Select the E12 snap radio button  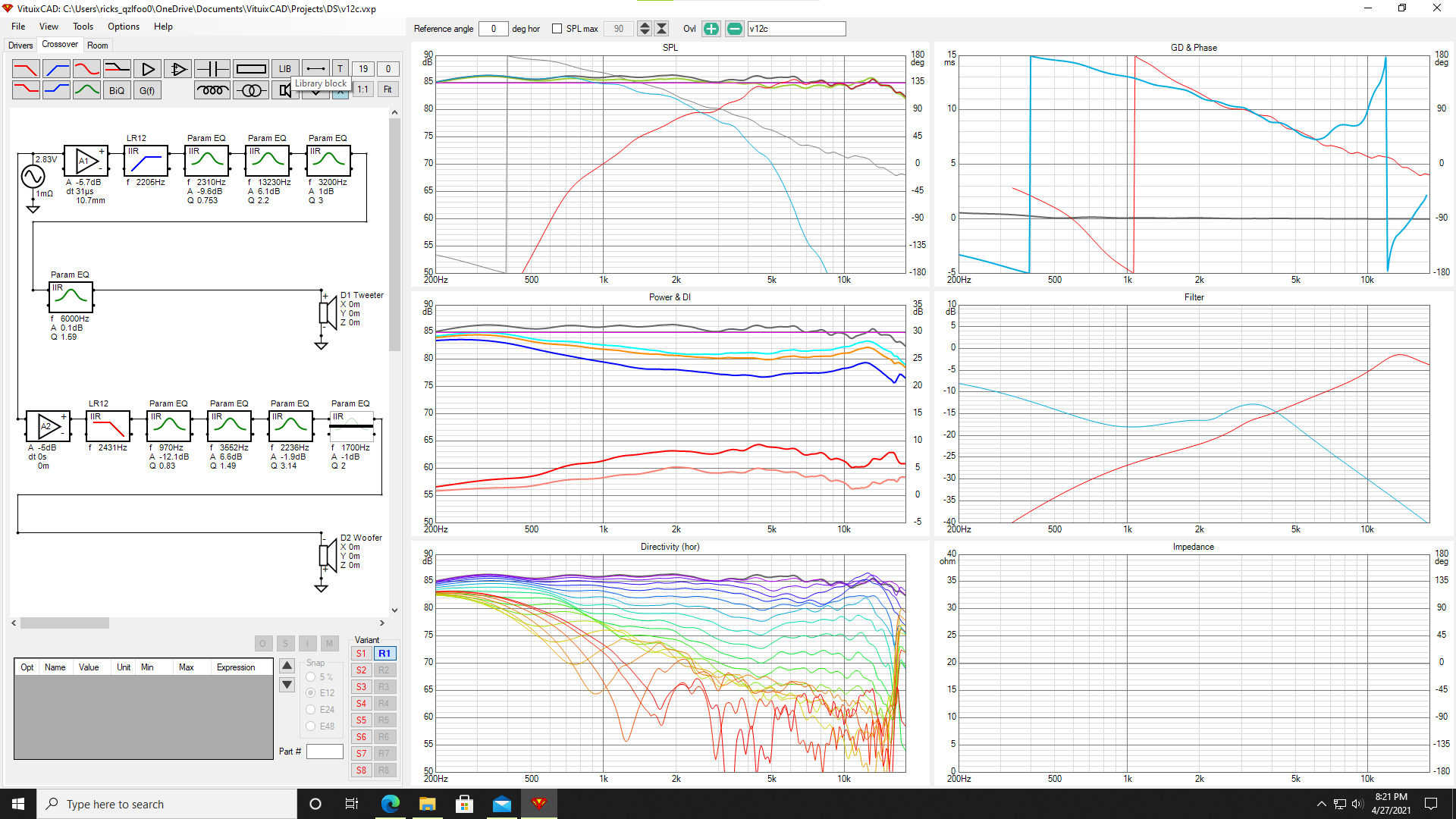(311, 693)
